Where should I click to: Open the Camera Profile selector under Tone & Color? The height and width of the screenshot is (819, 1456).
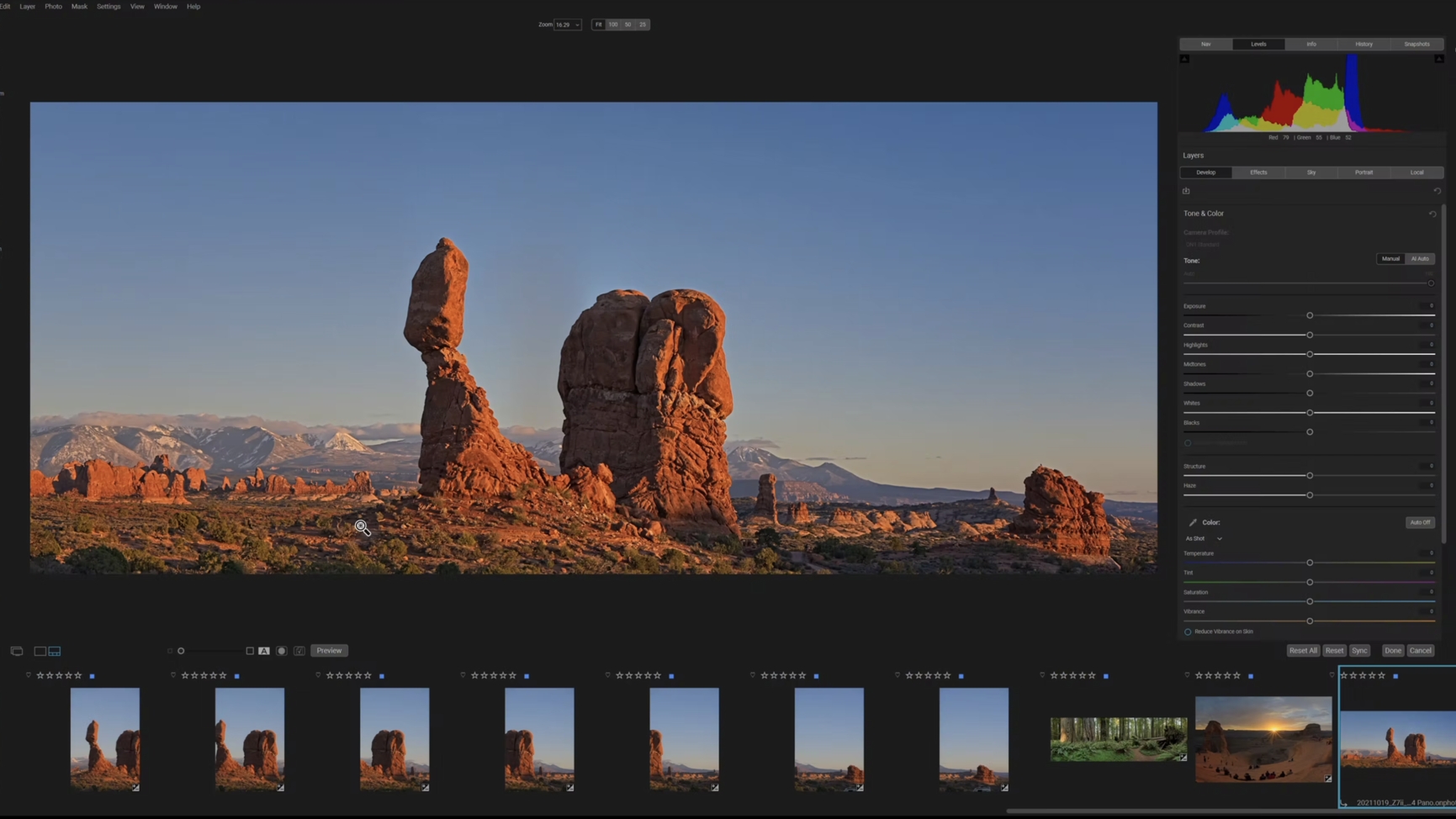(x=1203, y=244)
